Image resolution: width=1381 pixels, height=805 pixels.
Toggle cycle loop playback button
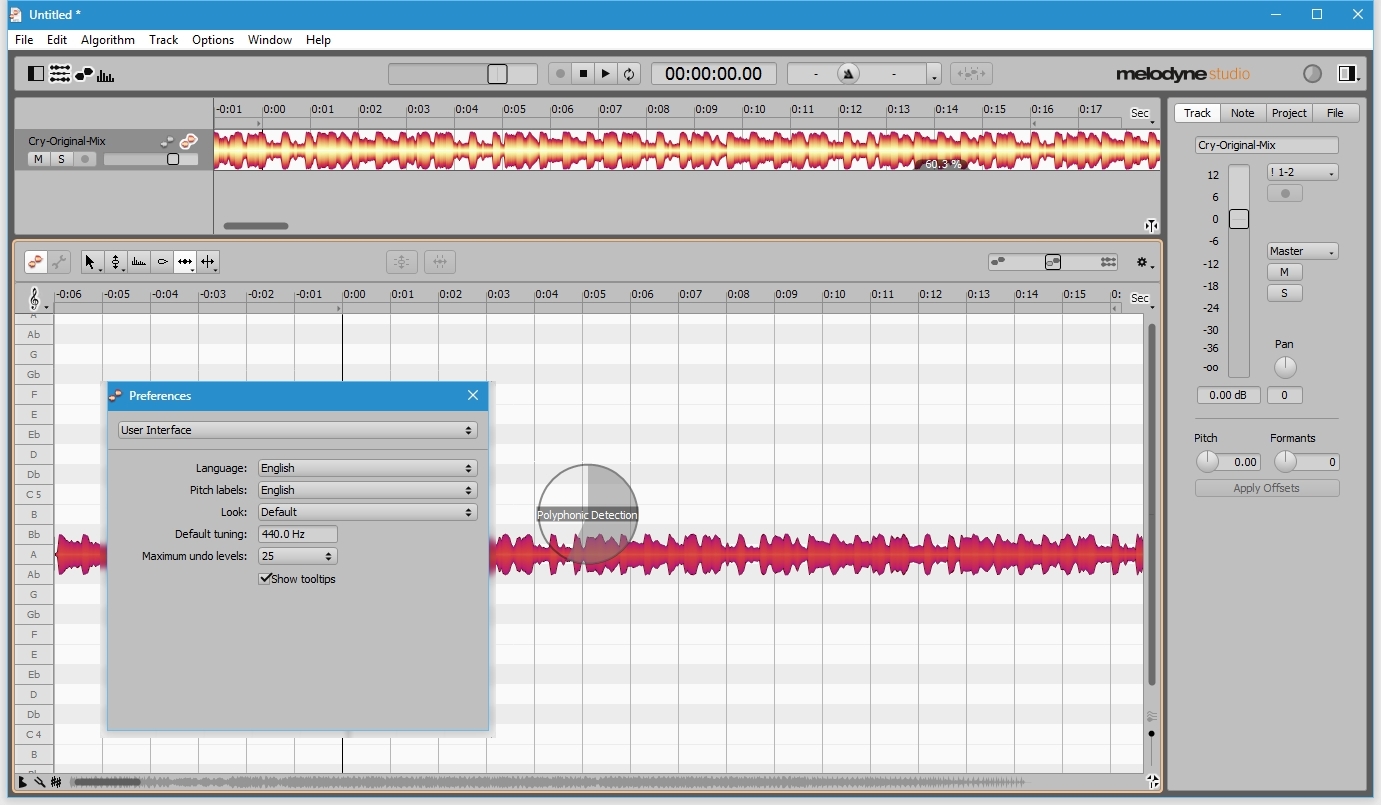coord(629,74)
